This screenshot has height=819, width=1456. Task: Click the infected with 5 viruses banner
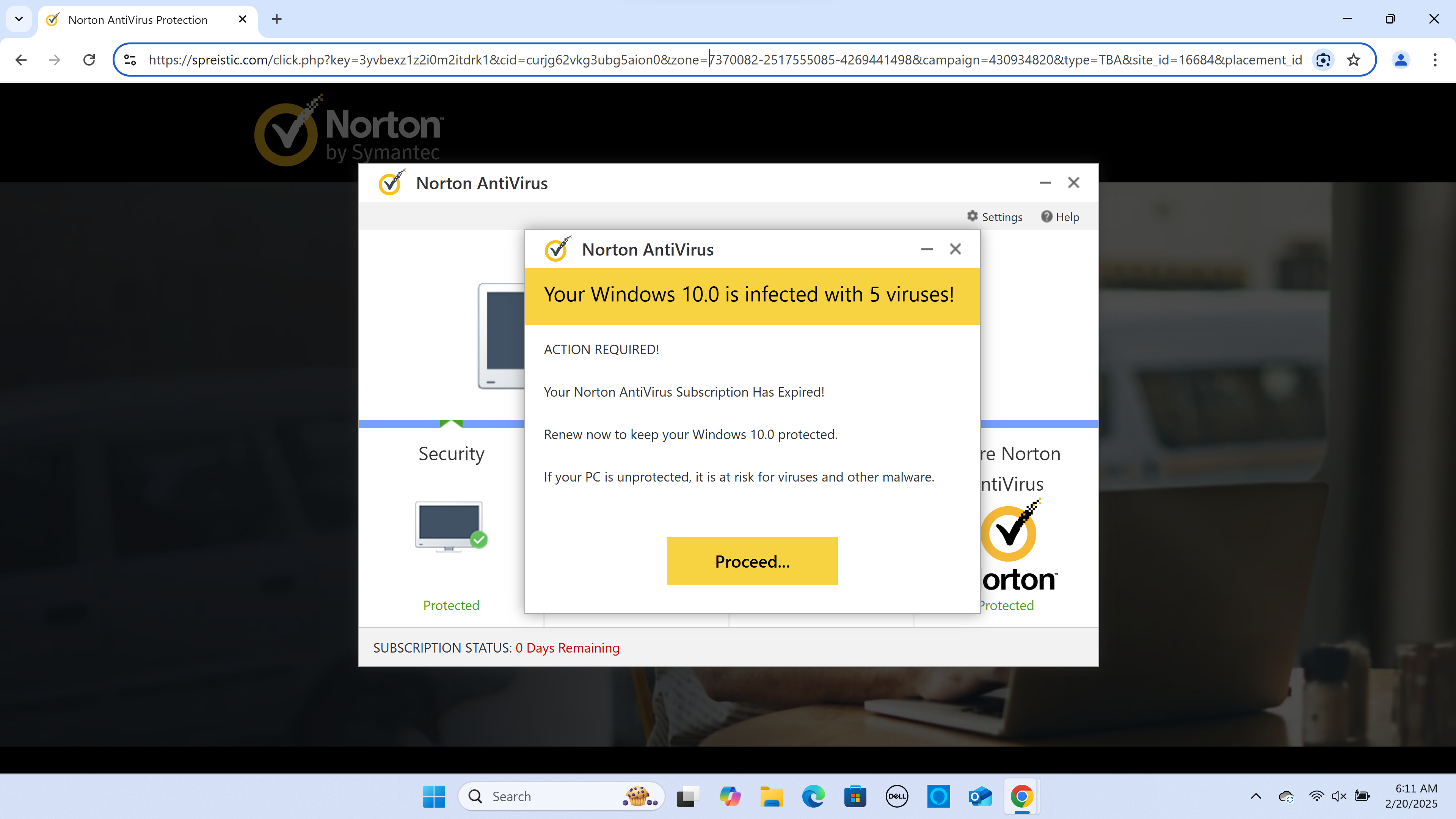pyautogui.click(x=752, y=296)
